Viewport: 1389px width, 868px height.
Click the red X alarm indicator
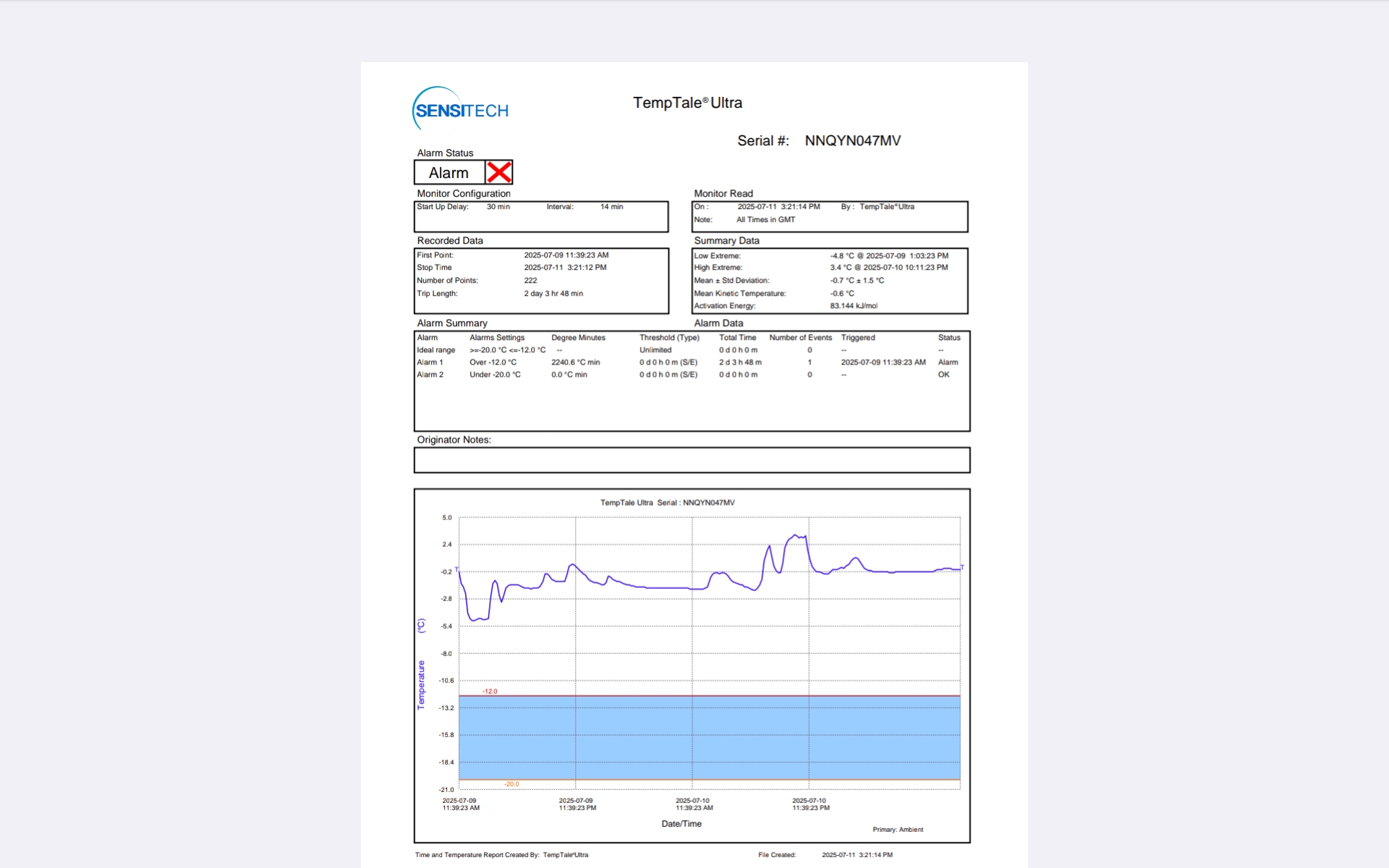499,172
